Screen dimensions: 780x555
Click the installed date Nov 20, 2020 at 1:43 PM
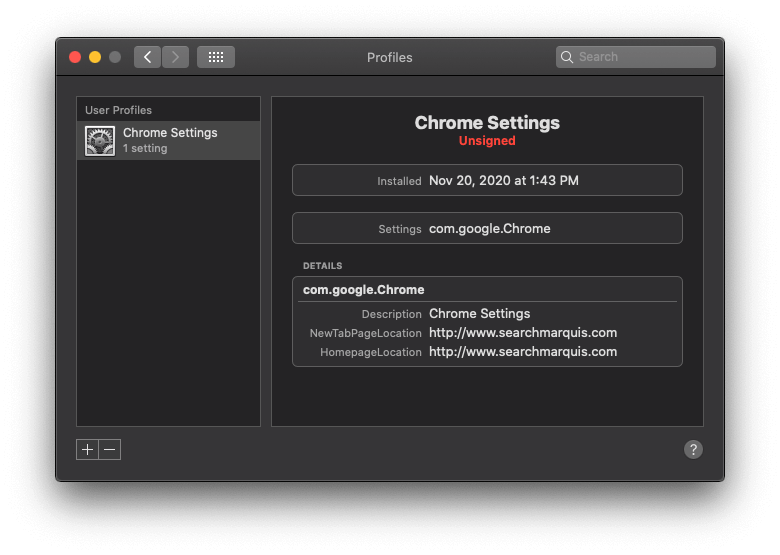coord(503,181)
